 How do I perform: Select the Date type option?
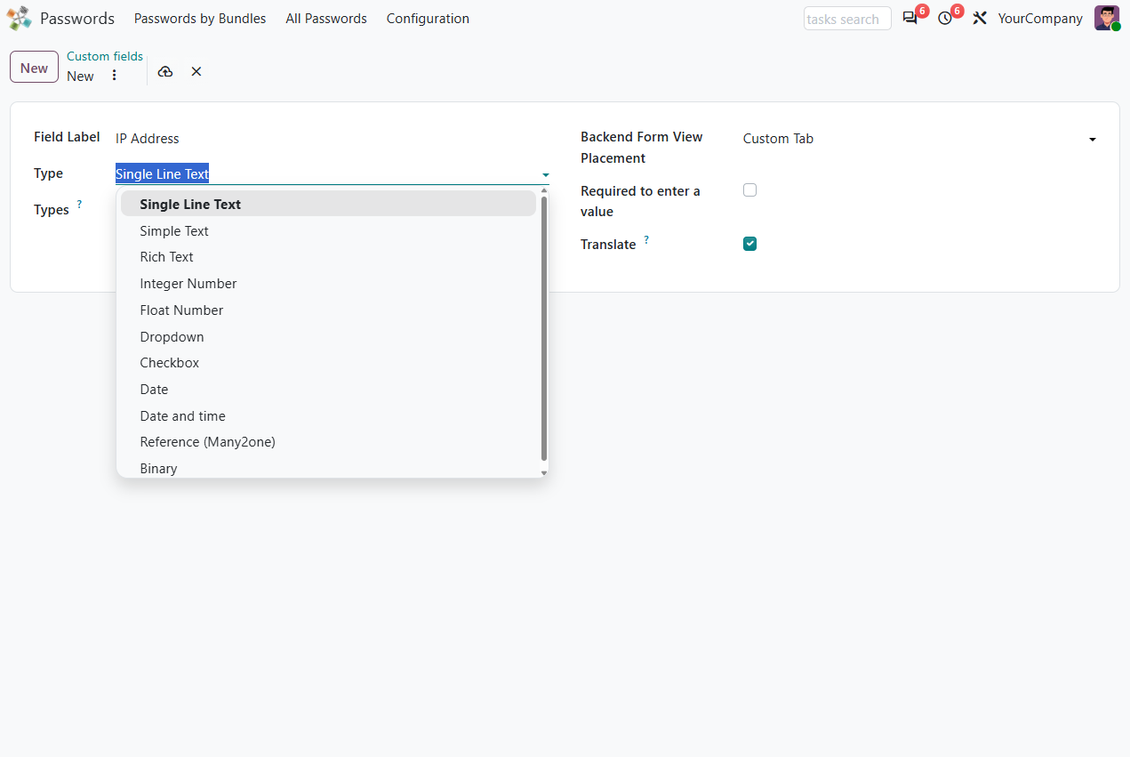tap(329, 389)
